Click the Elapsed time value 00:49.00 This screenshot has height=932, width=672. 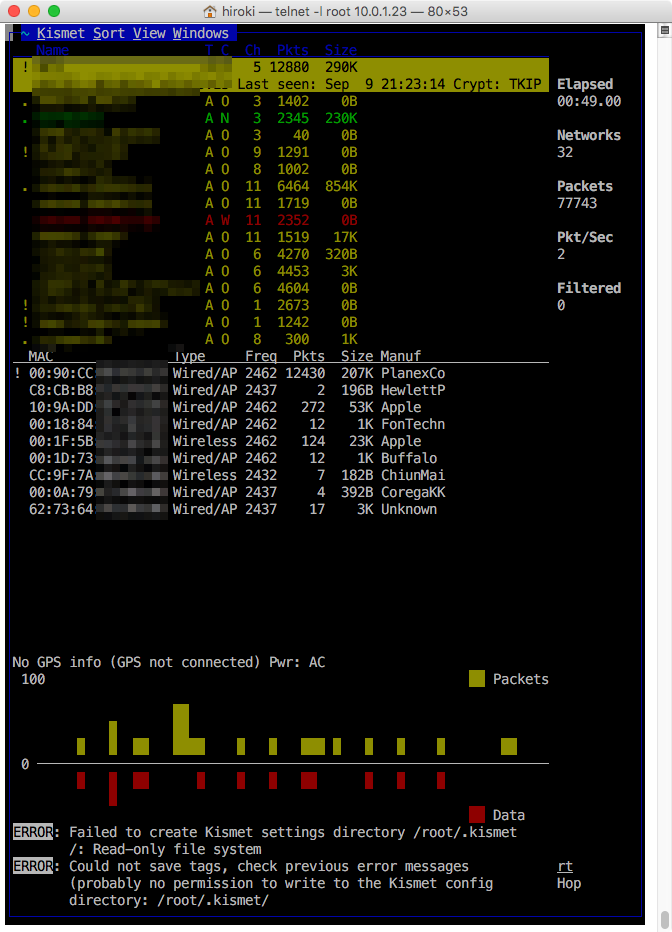(x=589, y=101)
